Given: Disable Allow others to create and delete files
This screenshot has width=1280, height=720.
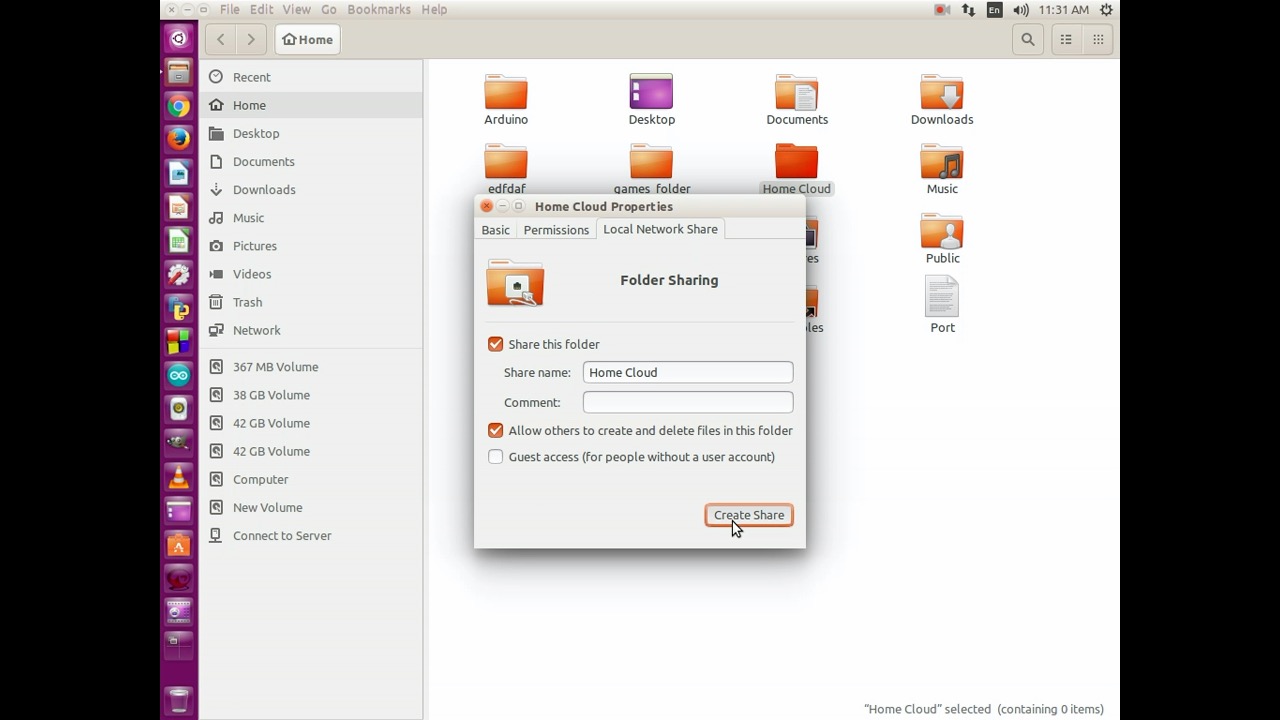Looking at the screenshot, I should click(495, 430).
